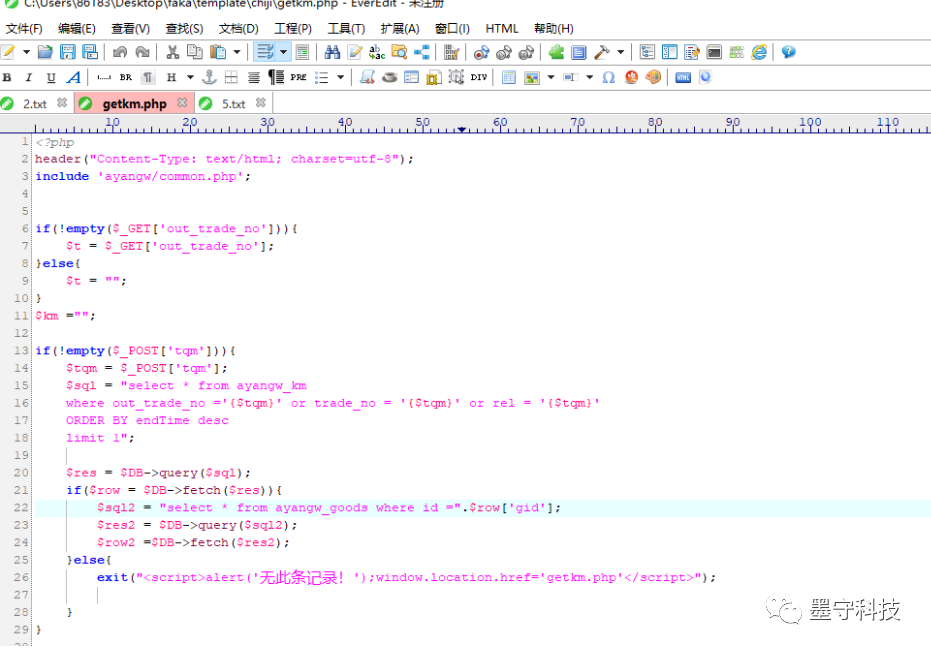Screen dimensions: 931x651
Task: Click the blue HTML tag icon
Action: click(683, 77)
